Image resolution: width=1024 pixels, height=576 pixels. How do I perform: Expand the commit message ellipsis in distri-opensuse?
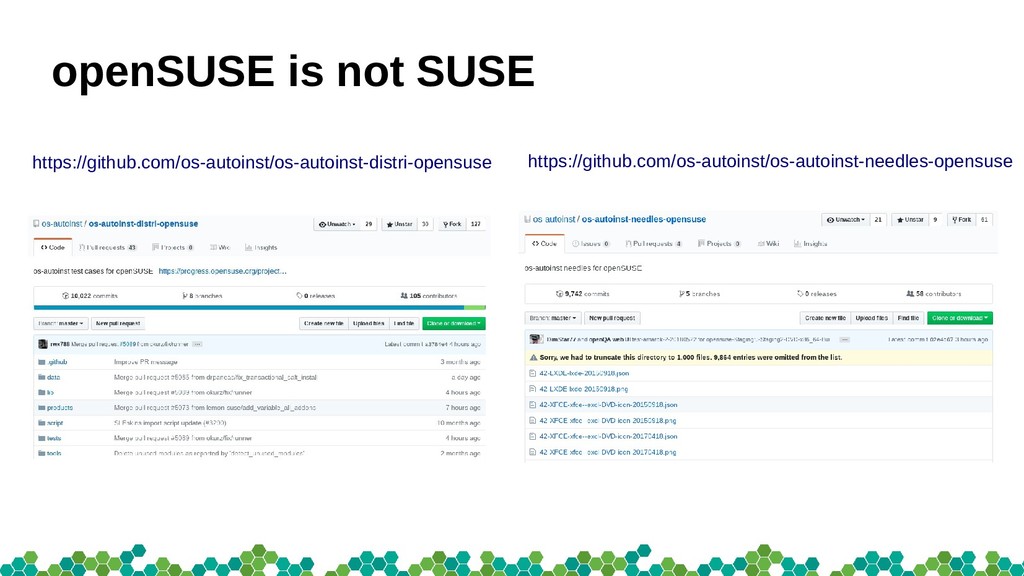(x=197, y=344)
